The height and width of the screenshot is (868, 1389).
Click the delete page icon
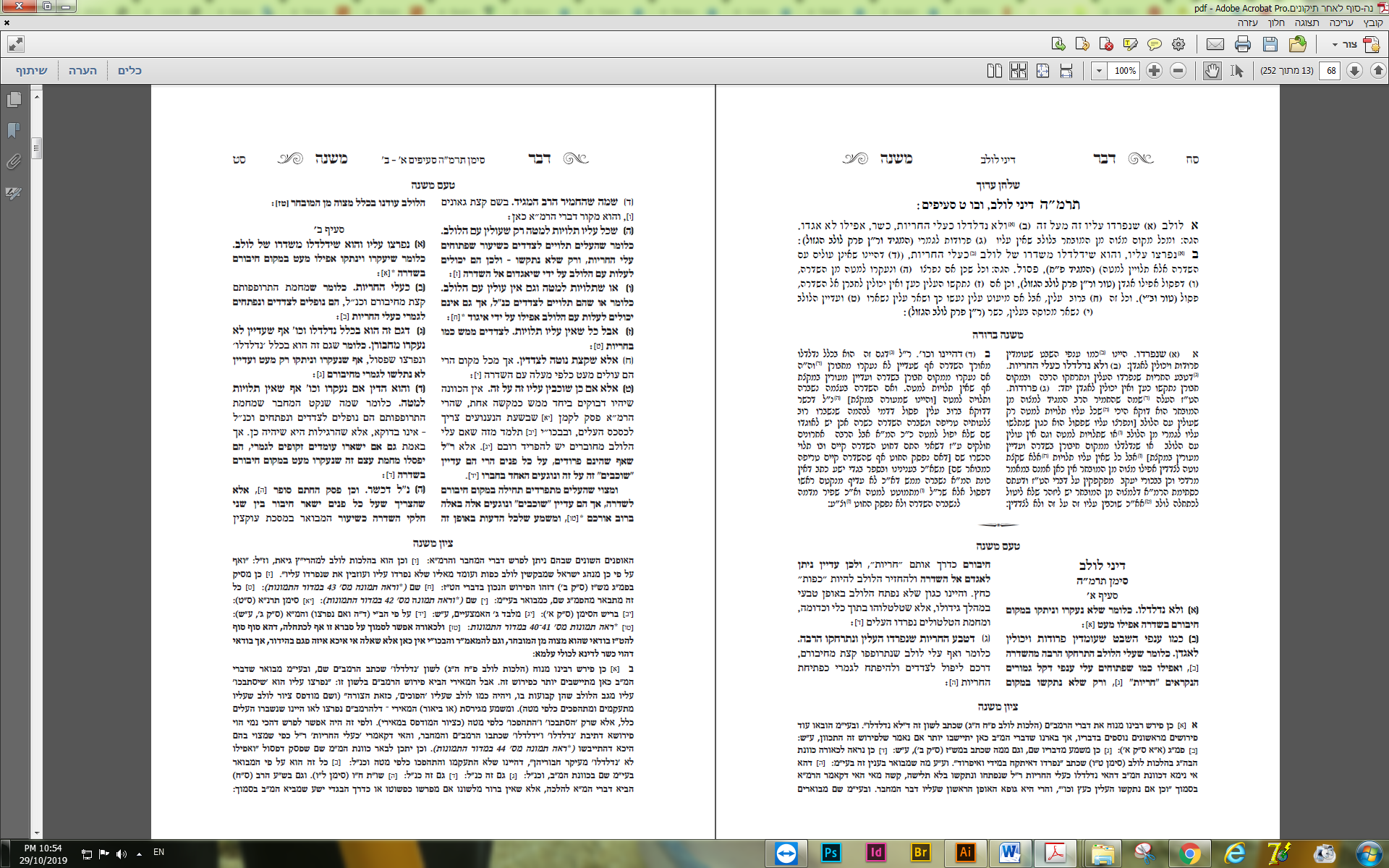(x=1106, y=45)
